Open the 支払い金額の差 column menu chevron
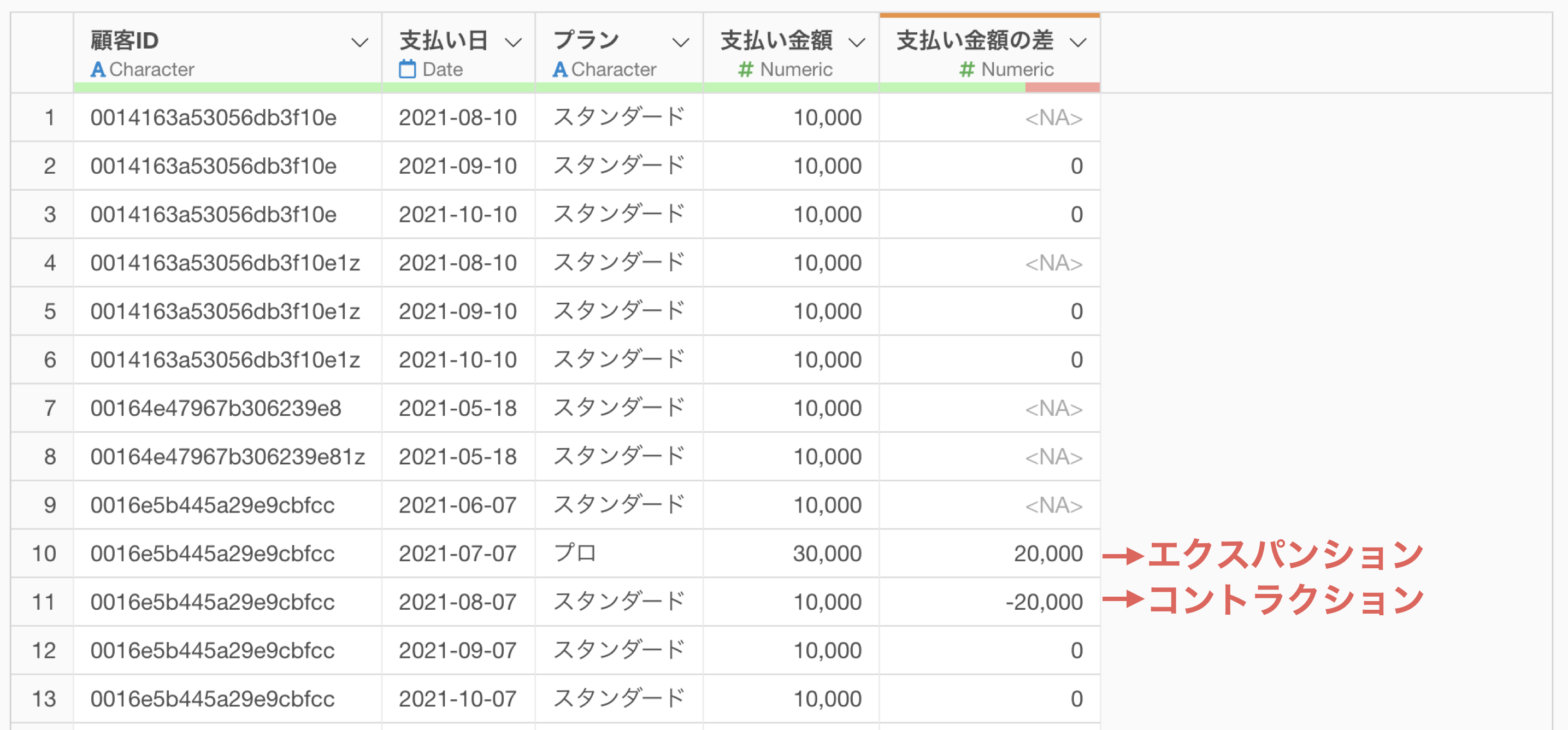Image resolution: width=1568 pixels, height=730 pixels. (x=1078, y=42)
